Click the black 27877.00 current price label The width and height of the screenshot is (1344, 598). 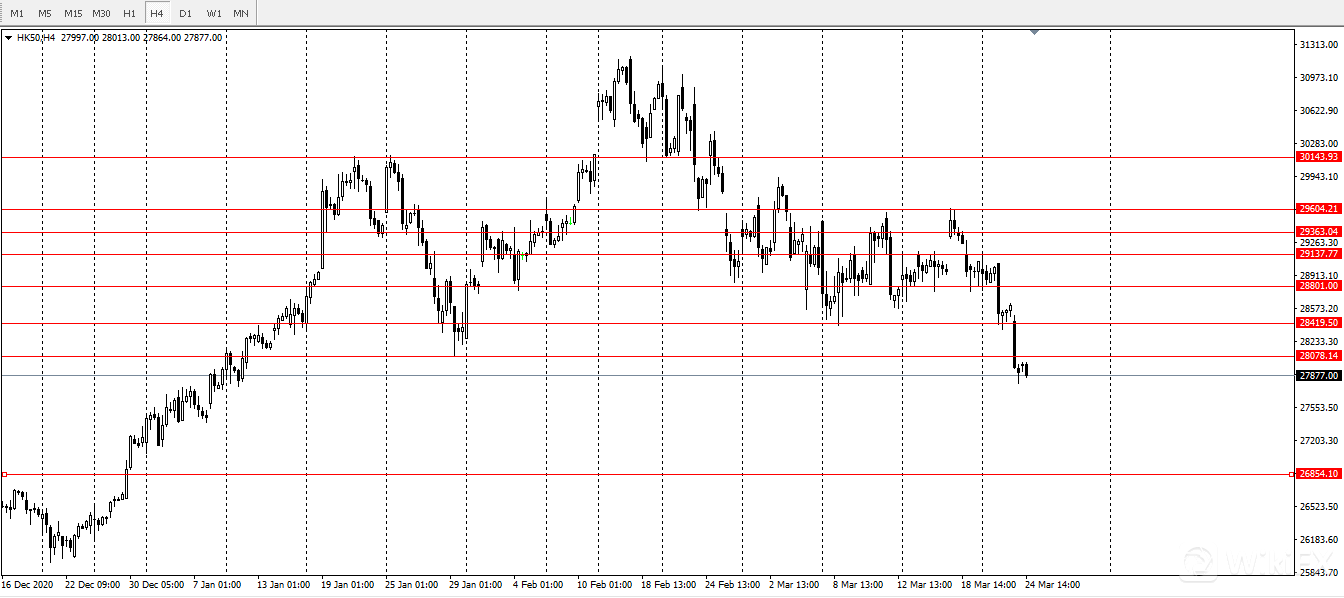click(1318, 376)
